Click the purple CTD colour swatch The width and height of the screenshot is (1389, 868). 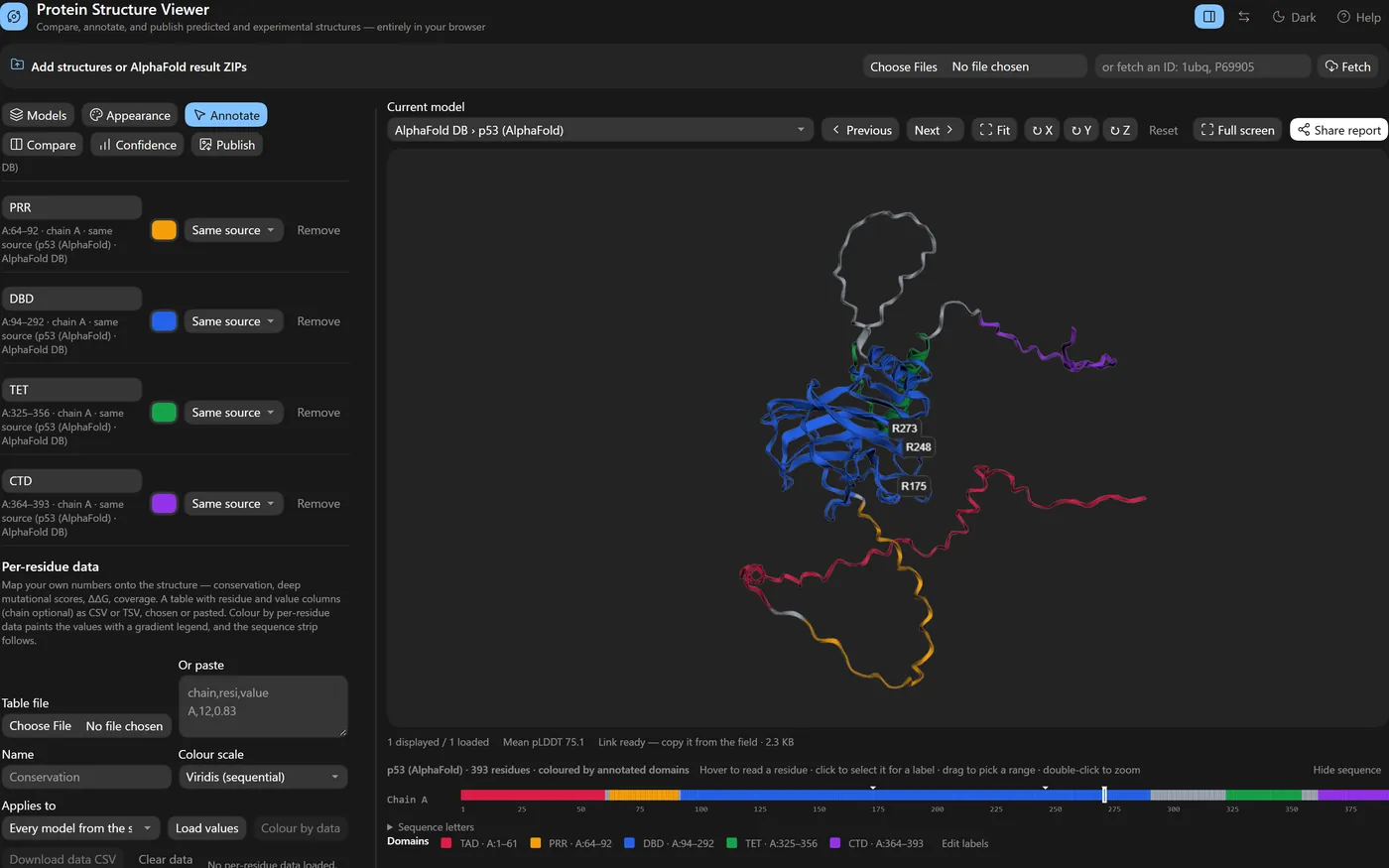point(164,504)
